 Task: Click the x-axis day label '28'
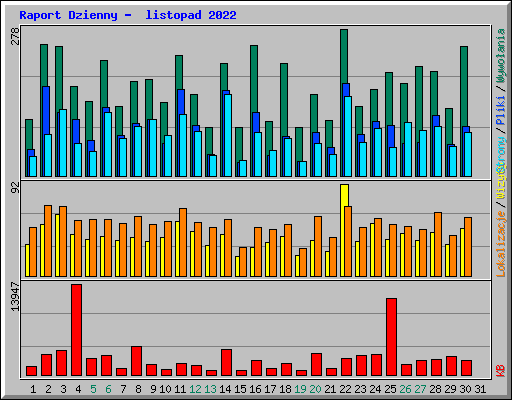tap(435, 389)
